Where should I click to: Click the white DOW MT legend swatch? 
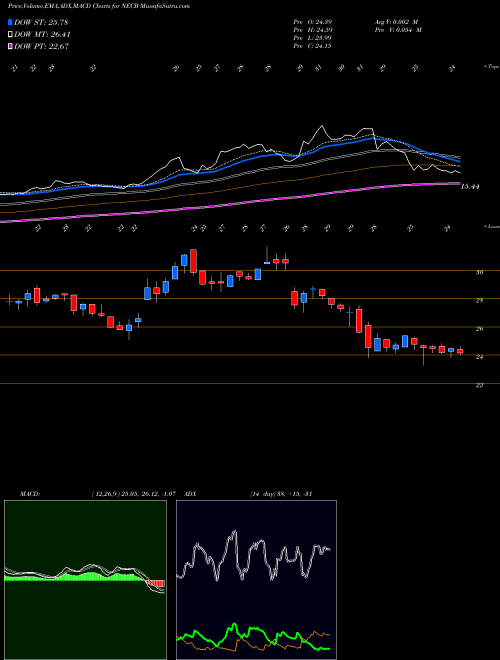tap(11, 35)
